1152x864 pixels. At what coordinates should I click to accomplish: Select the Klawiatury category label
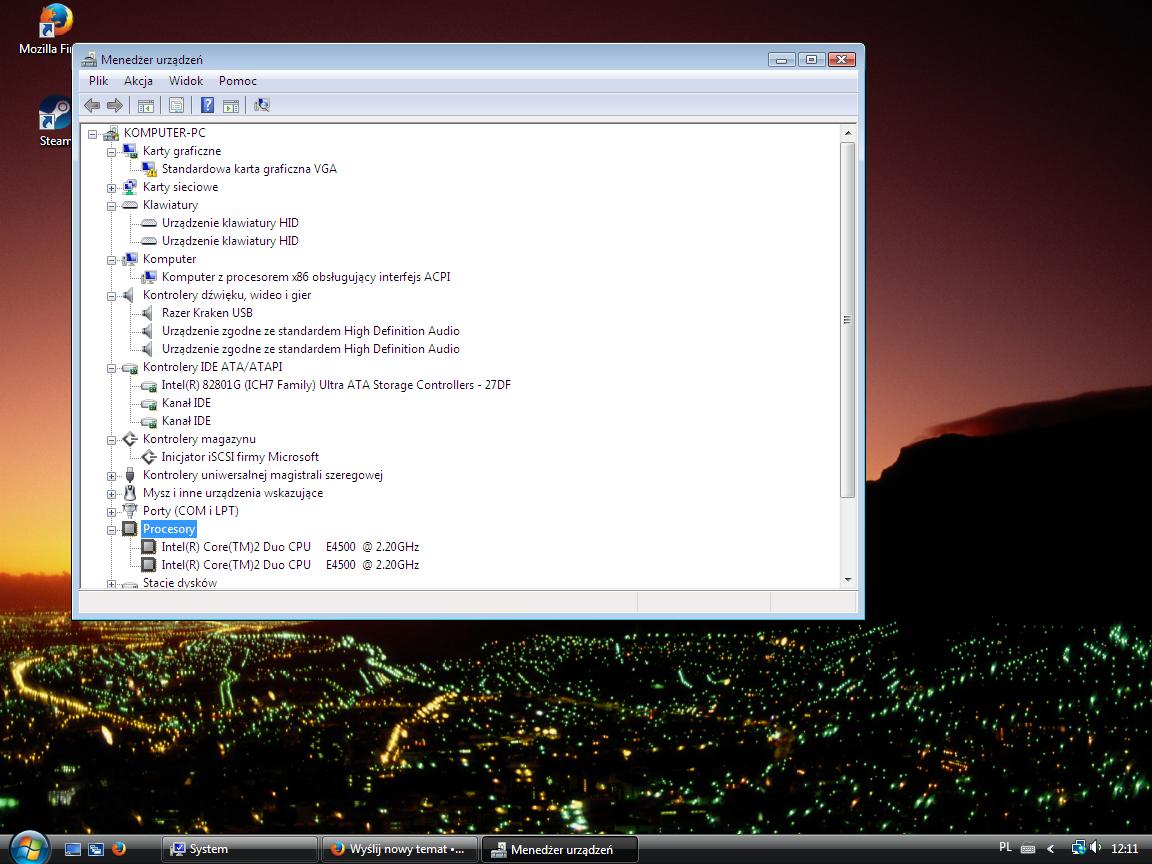[x=170, y=205]
